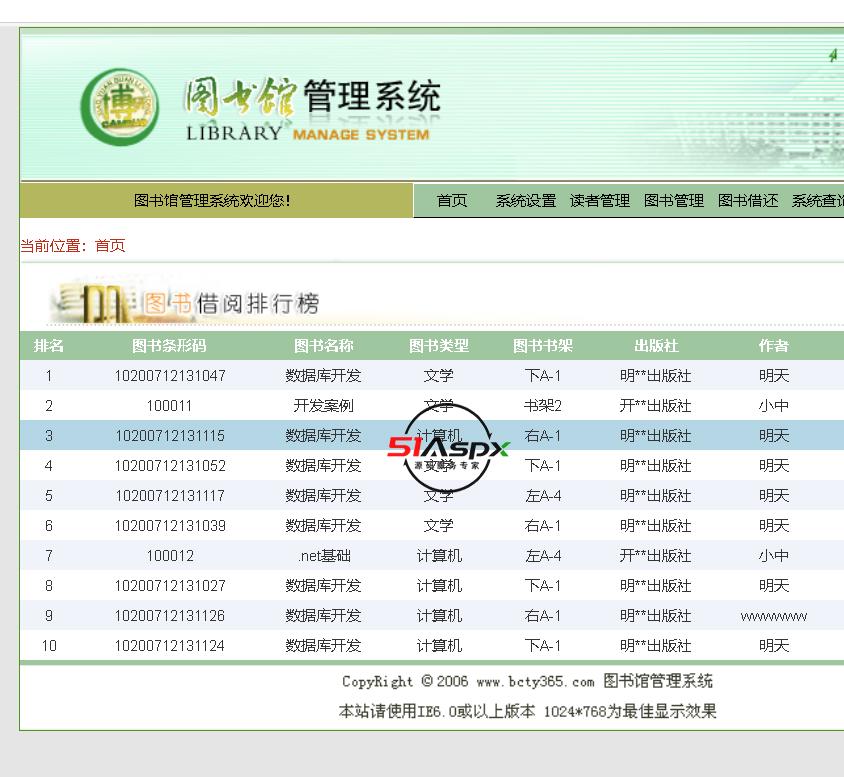The image size is (844, 777).
Task: Select the highlighted row with barcode 10200712131115
Action: click(x=170, y=436)
